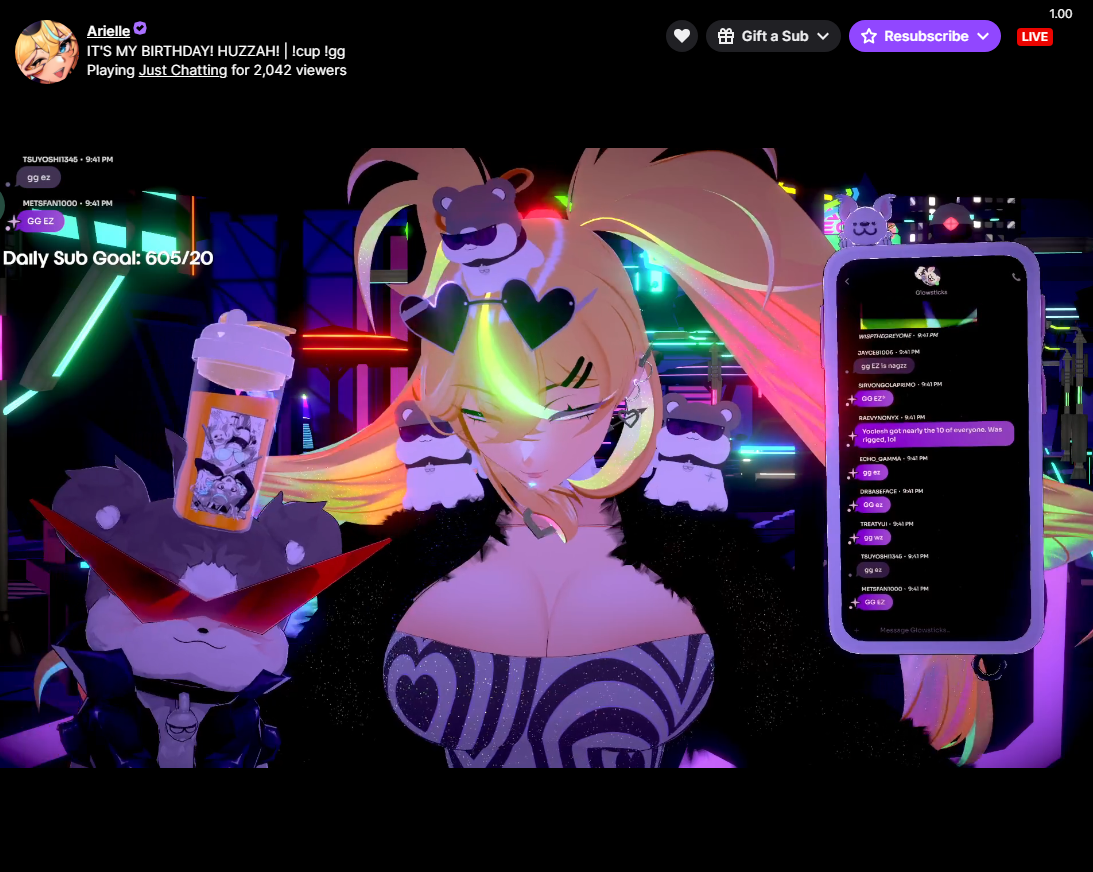Click the plus icon beside Message Glowsticks
The width and height of the screenshot is (1093, 872).
pos(857,630)
